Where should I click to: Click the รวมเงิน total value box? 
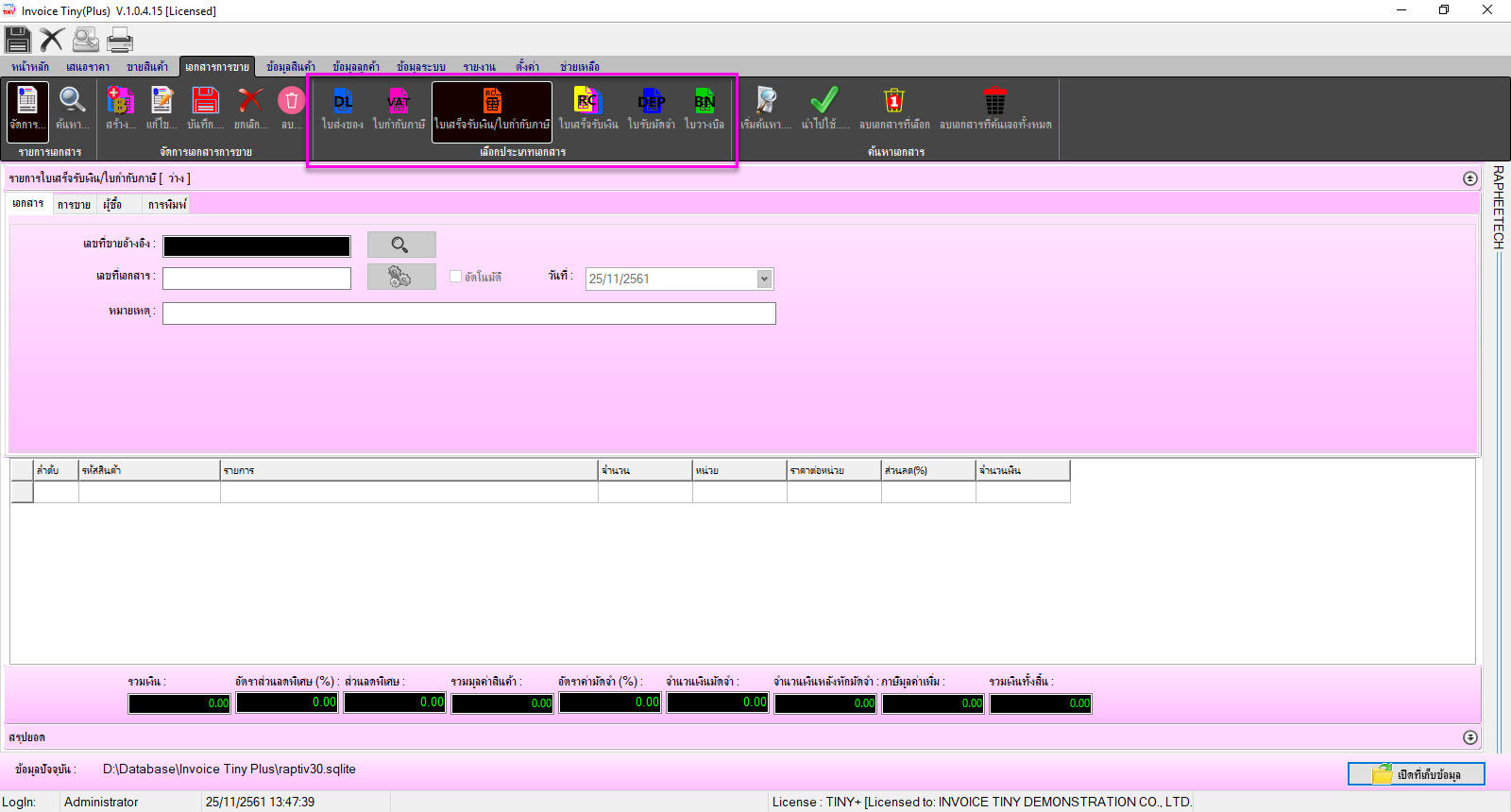click(179, 703)
